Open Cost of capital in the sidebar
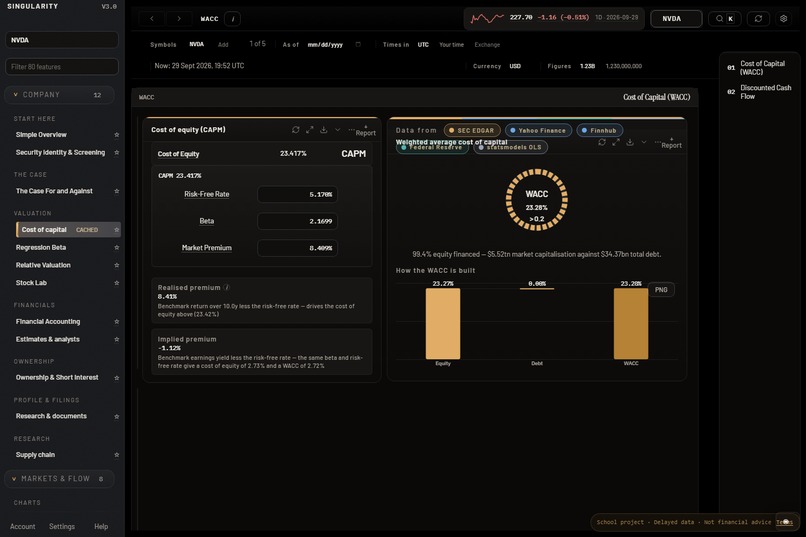 (x=68, y=230)
